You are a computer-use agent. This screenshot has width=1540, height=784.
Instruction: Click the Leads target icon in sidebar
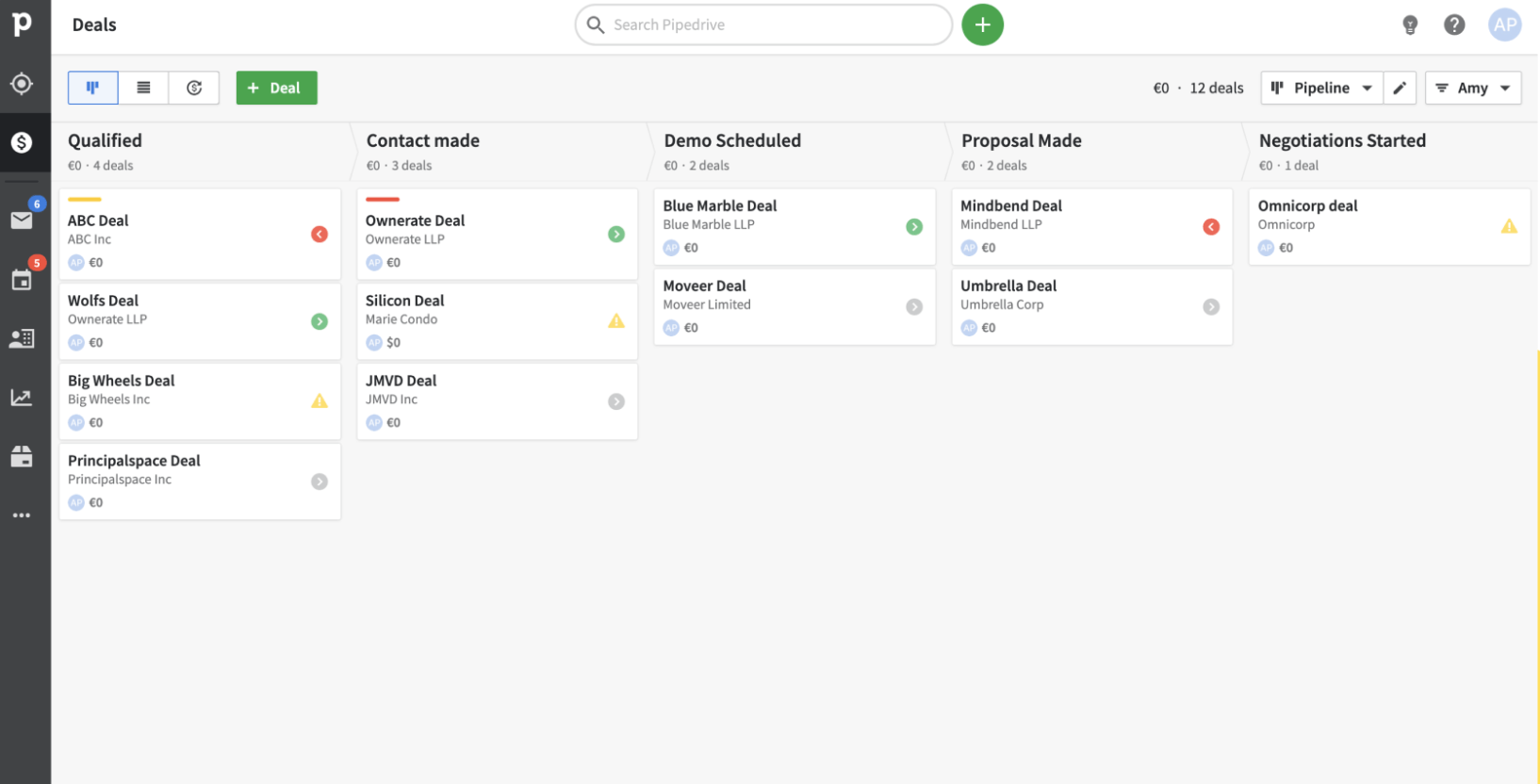pyautogui.click(x=22, y=84)
